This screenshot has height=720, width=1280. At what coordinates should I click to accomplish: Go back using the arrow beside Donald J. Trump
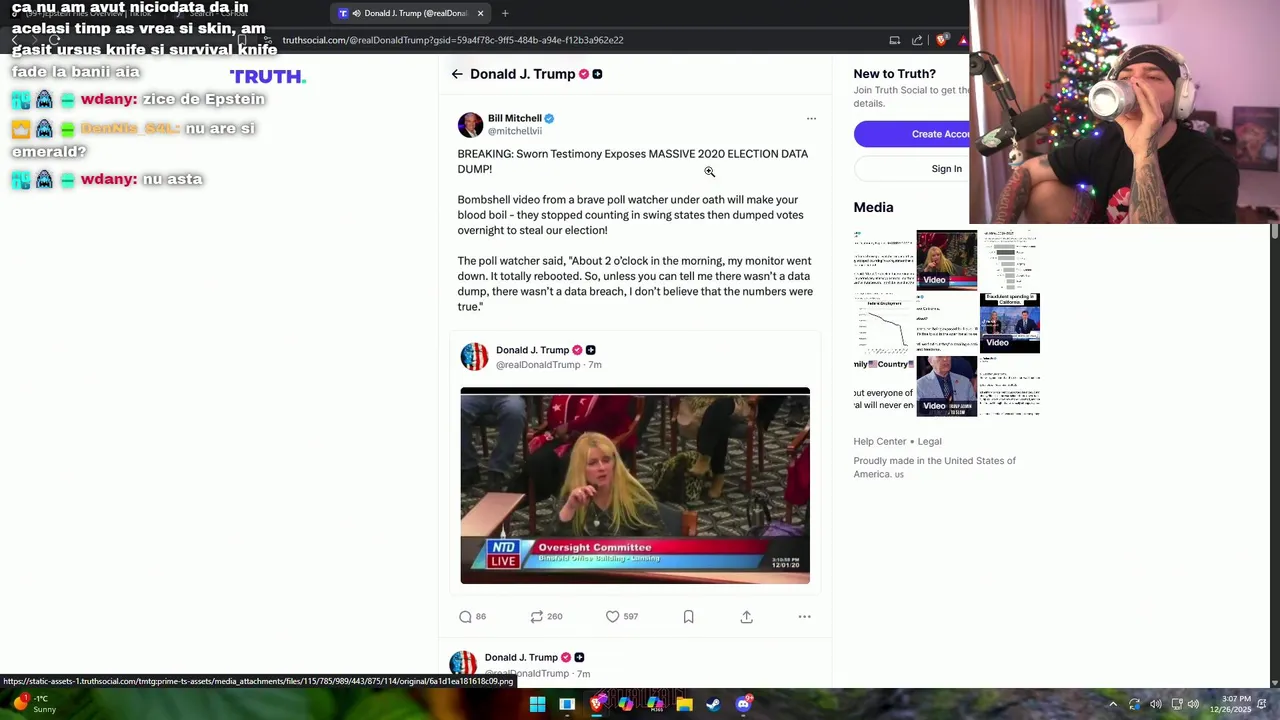pos(457,74)
